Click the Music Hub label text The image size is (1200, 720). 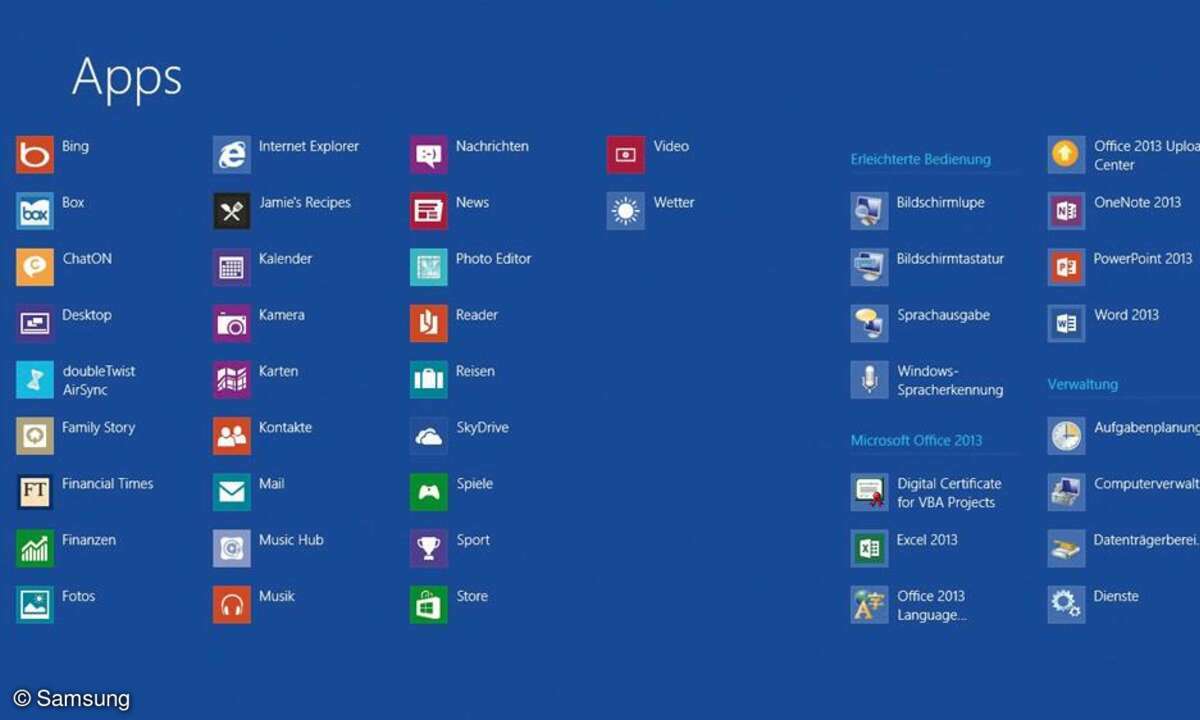coord(291,540)
